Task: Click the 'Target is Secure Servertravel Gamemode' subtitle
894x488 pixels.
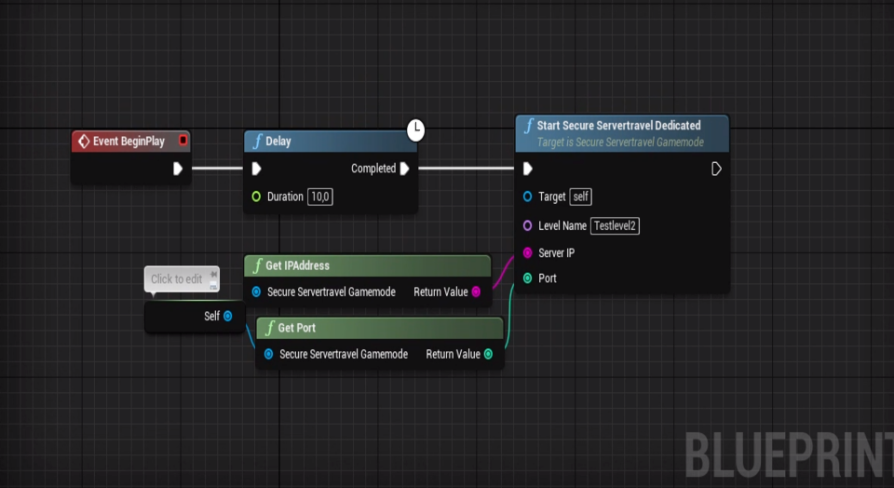Action: [x=620, y=142]
